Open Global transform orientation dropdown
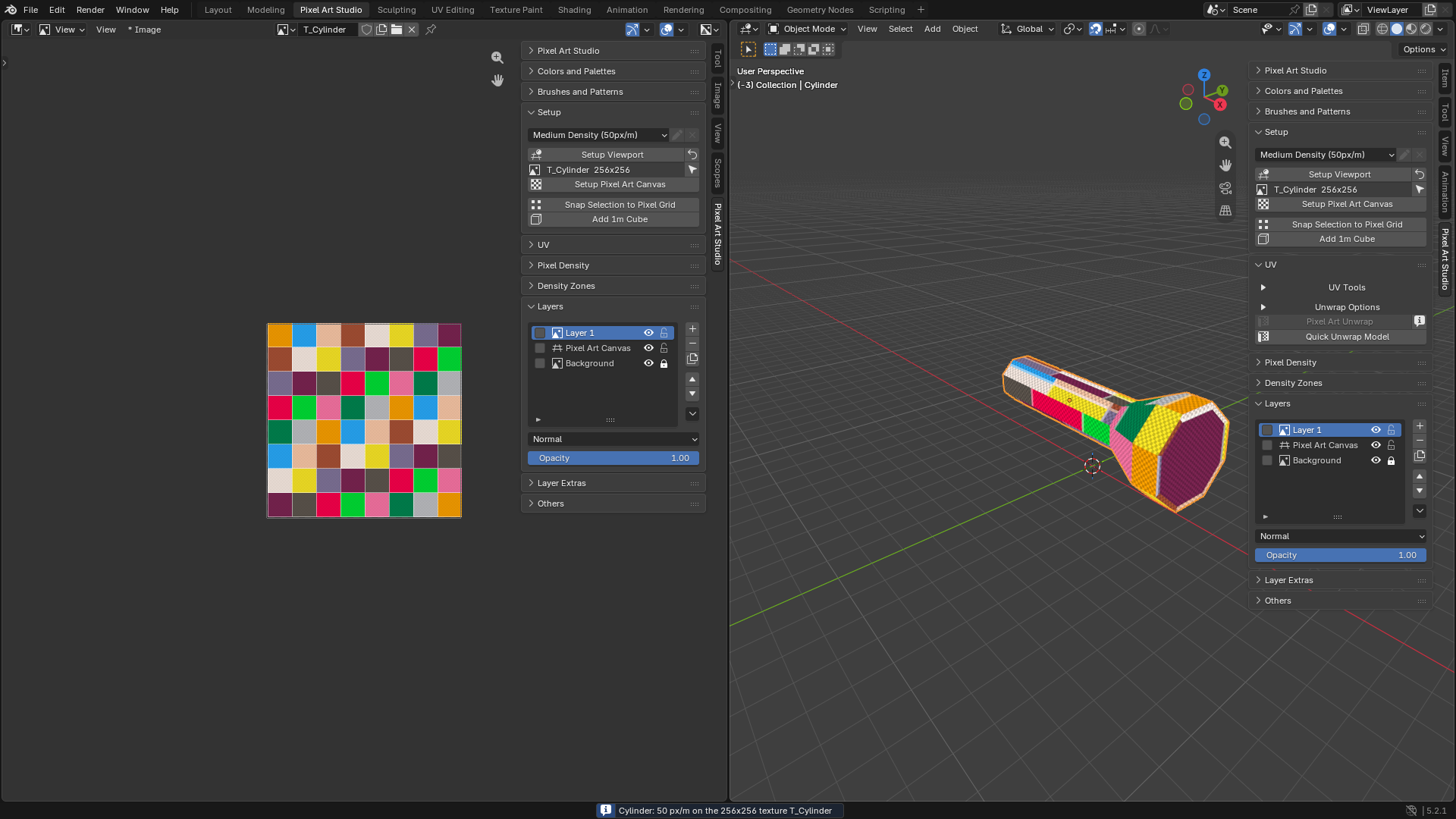This screenshot has width=1456, height=819. click(x=1028, y=29)
